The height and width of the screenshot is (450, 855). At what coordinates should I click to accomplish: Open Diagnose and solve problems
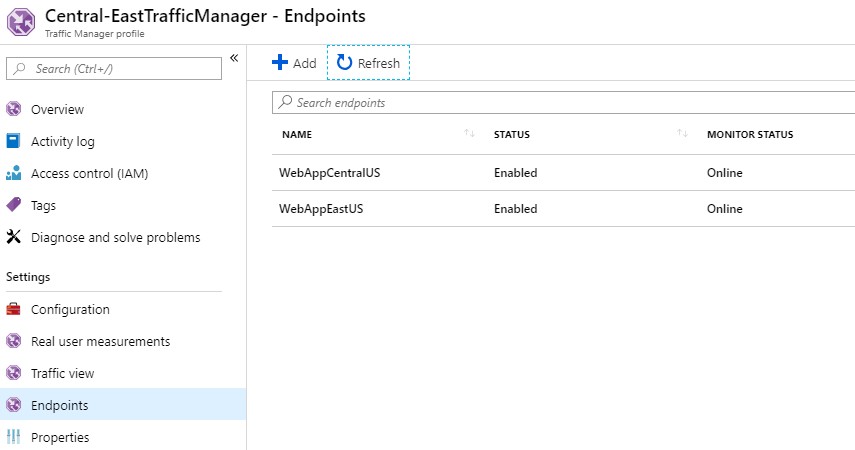point(116,237)
